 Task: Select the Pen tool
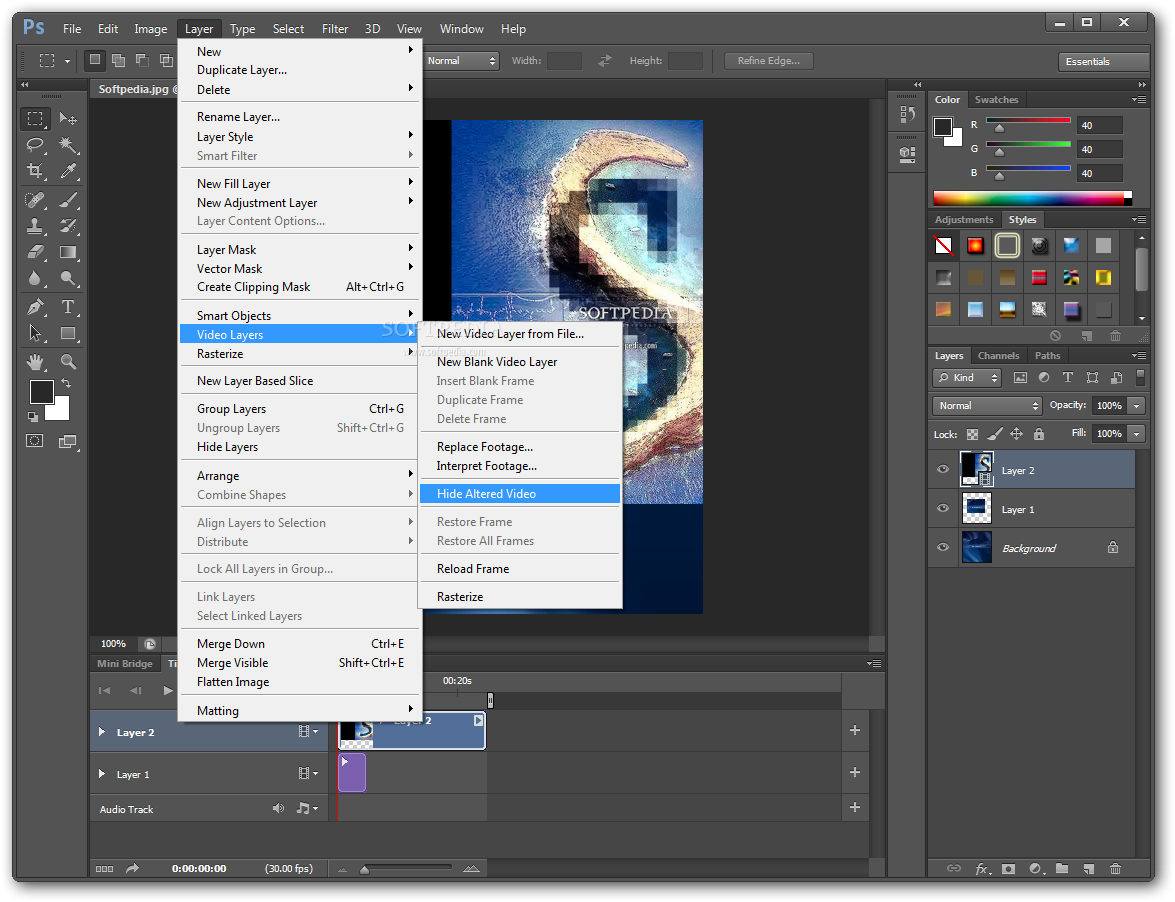34,306
